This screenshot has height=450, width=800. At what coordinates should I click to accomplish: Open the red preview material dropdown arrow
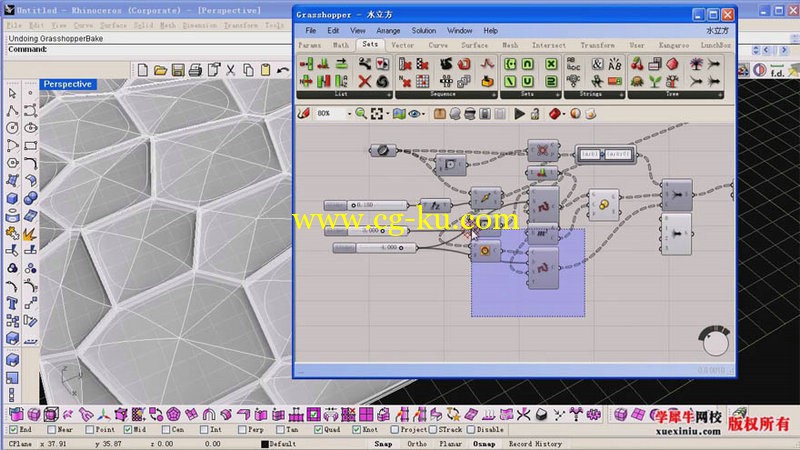564,114
